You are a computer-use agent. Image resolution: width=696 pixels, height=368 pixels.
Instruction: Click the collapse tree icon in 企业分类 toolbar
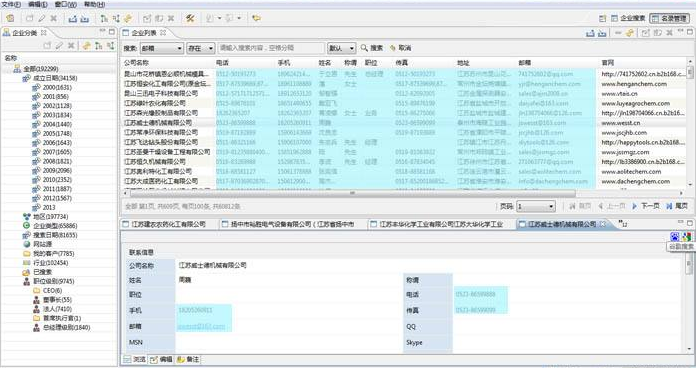110,46
